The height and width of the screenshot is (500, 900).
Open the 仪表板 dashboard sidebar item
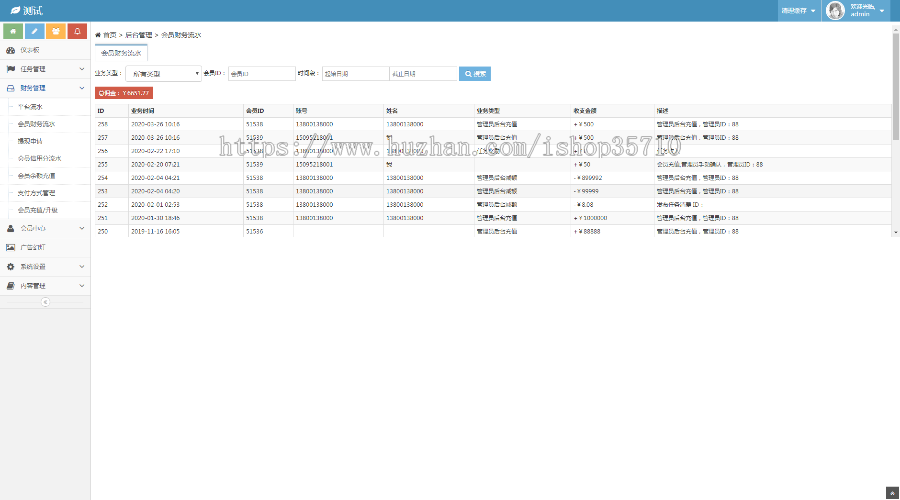click(30, 49)
